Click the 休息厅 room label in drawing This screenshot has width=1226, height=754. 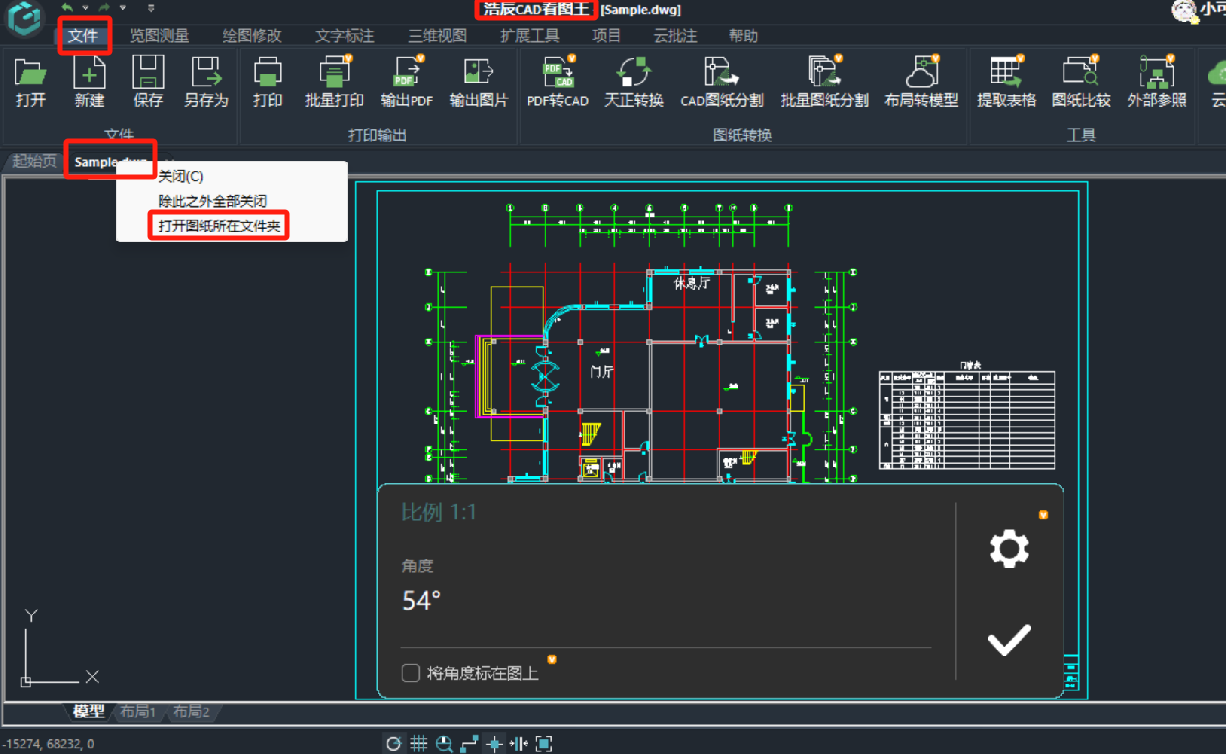[x=690, y=284]
